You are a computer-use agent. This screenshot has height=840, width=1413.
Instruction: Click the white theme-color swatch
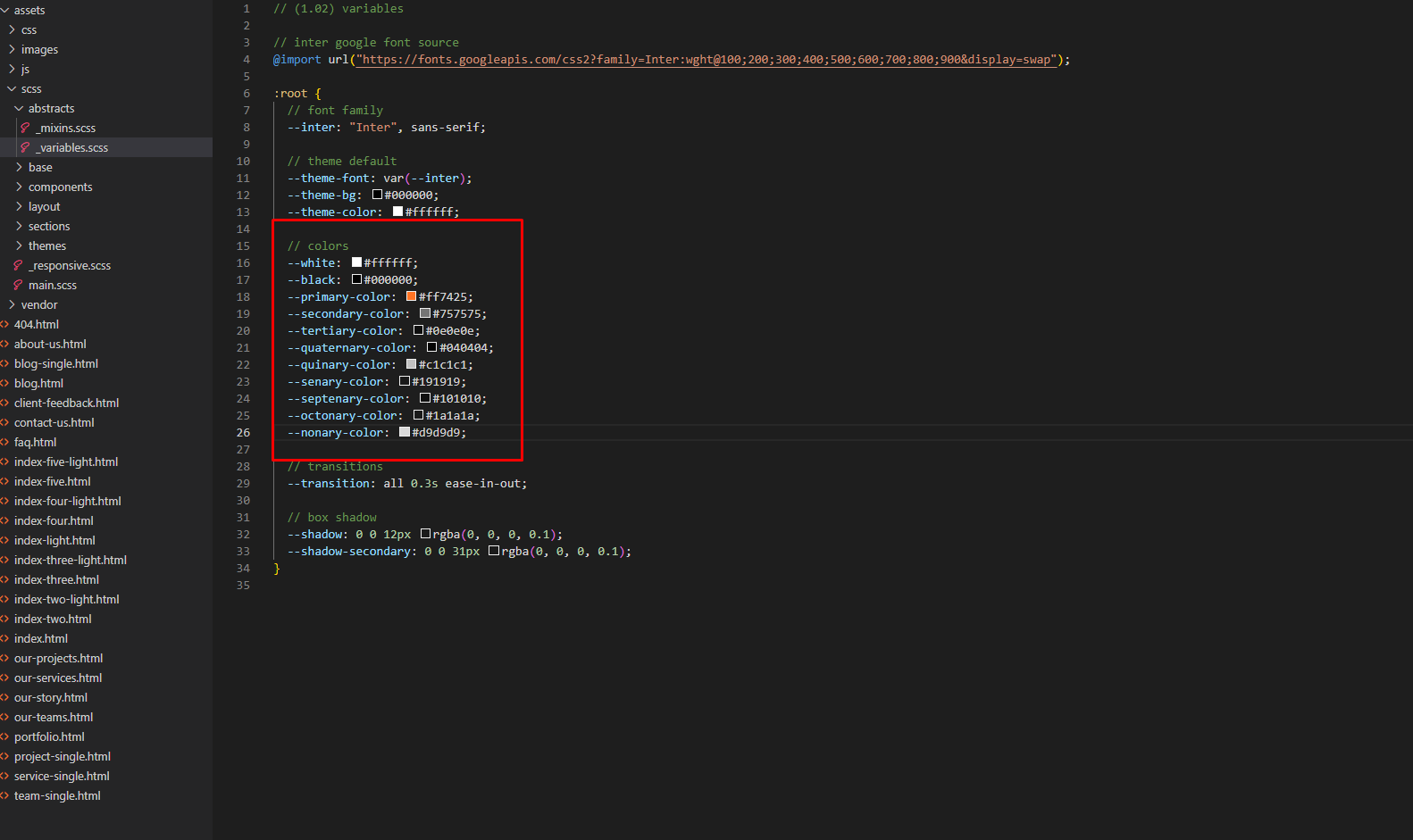click(397, 212)
